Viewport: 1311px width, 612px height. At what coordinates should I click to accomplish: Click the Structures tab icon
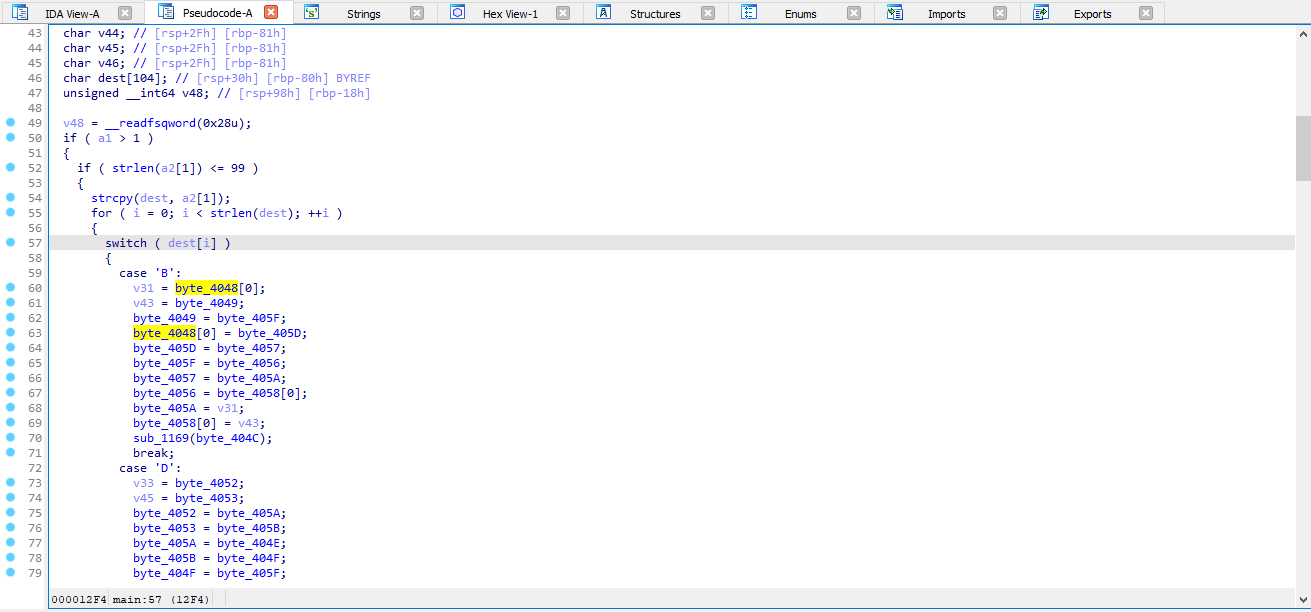coord(604,13)
